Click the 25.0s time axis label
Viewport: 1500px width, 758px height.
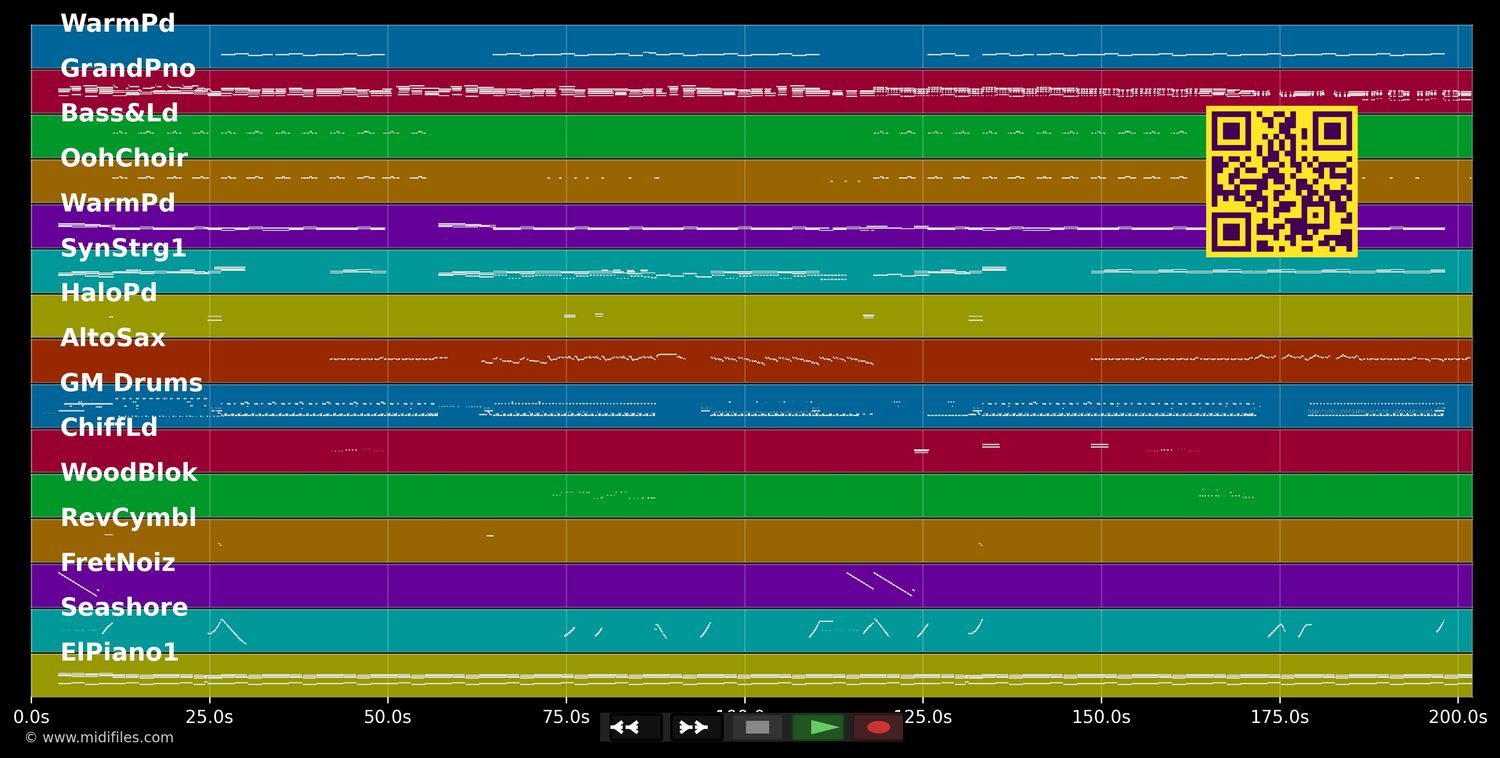pyautogui.click(x=209, y=717)
